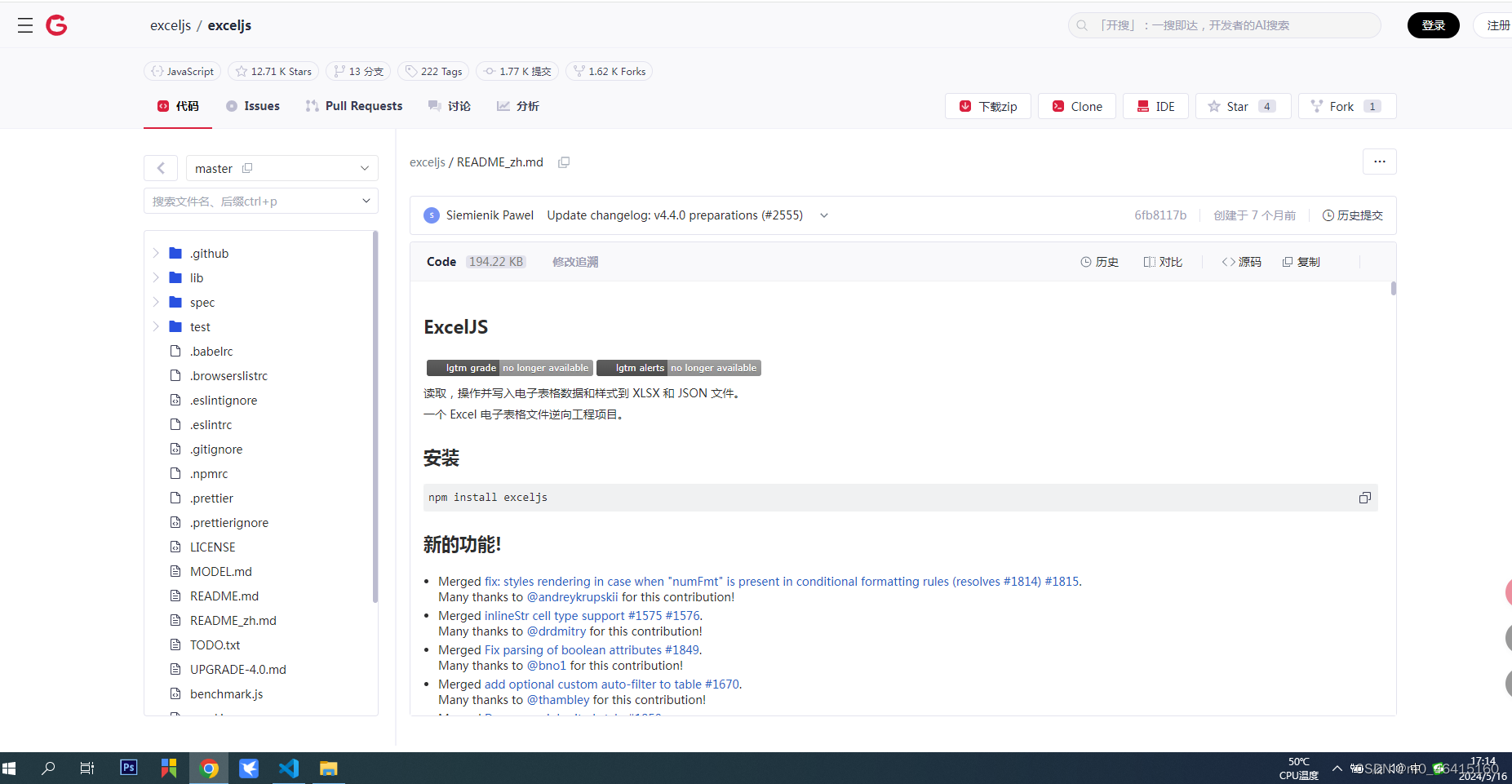Switch to the 代码 code tab
This screenshot has height=784, width=1512.
[178, 106]
